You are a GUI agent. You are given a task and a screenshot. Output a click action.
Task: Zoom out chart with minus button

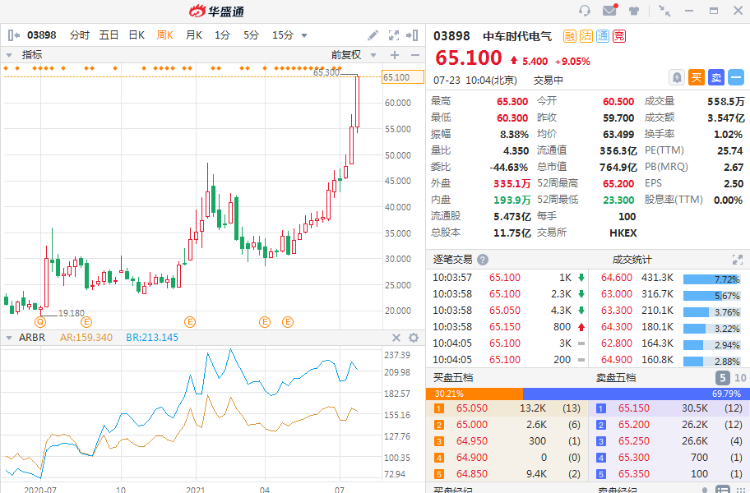(x=415, y=55)
